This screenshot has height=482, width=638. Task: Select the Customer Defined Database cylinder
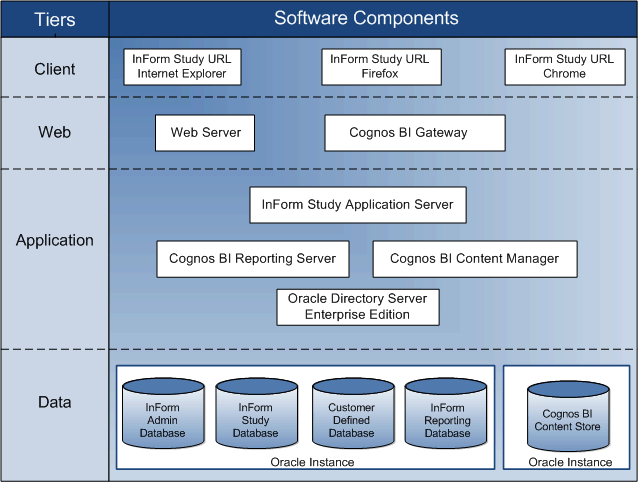pos(353,413)
